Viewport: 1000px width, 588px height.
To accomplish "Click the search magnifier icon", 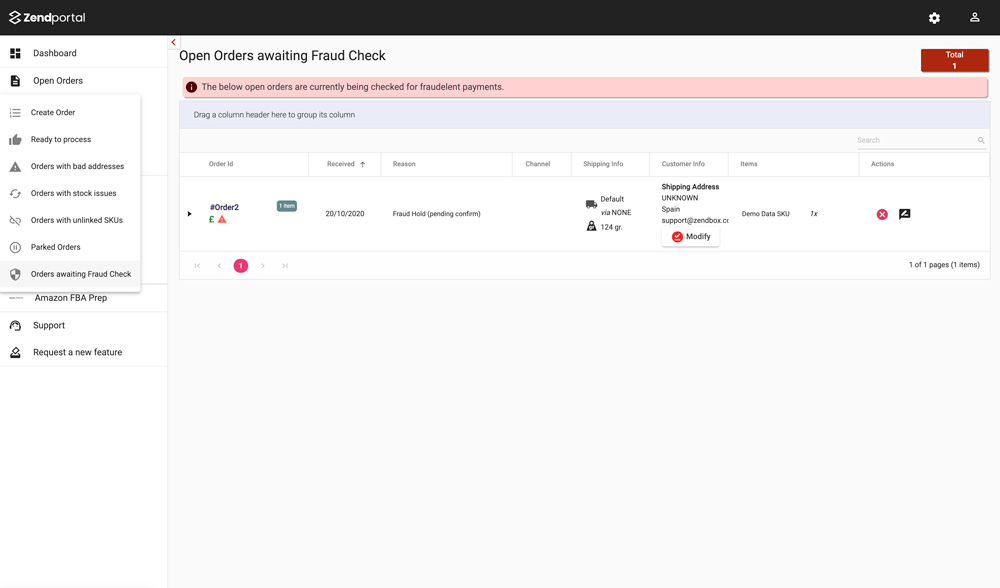I will 981,141.
